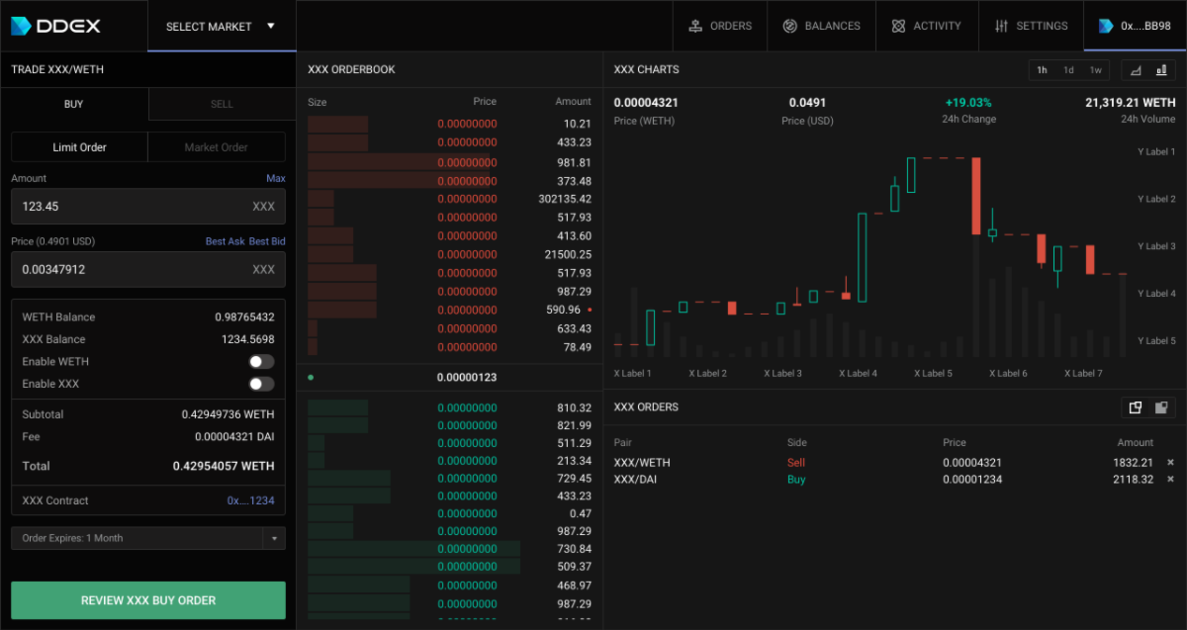Select the bid row with amount 810.32

[x=450, y=407]
